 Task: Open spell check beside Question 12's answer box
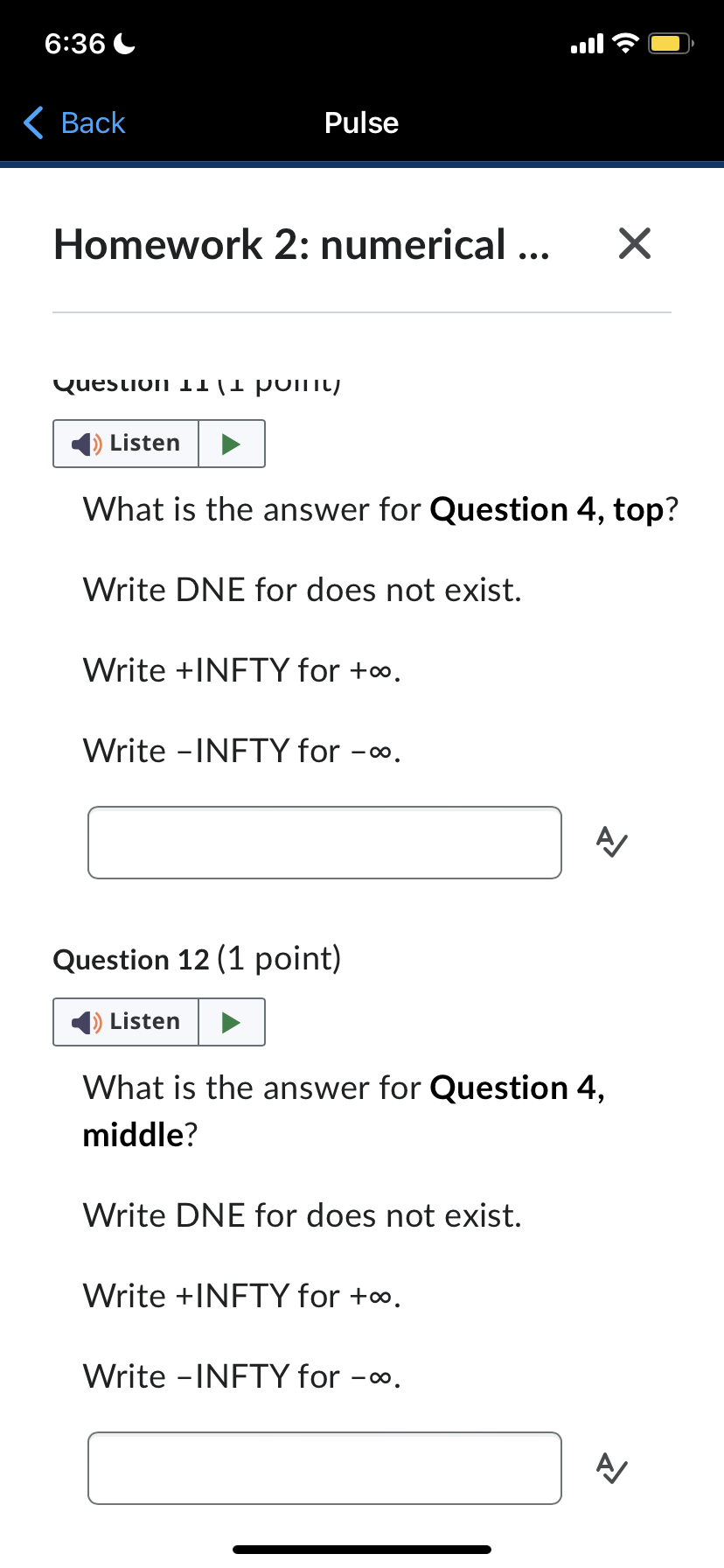(610, 1467)
